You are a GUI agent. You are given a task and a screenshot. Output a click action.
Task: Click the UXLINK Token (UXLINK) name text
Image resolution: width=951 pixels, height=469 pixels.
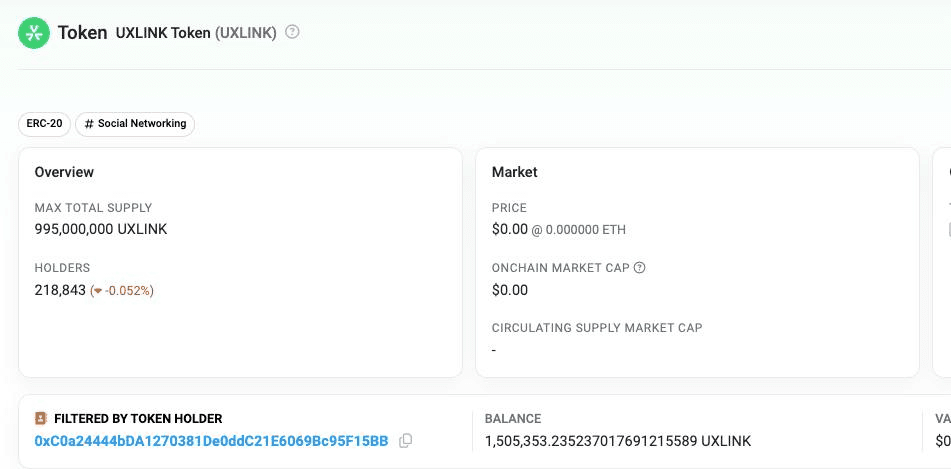tap(196, 33)
